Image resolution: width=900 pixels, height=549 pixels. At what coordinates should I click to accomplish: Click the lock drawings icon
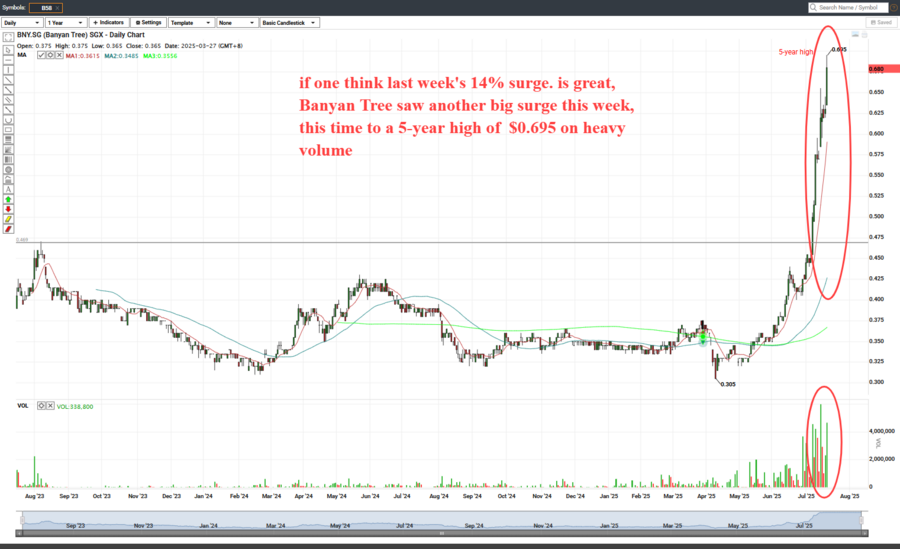(8, 179)
